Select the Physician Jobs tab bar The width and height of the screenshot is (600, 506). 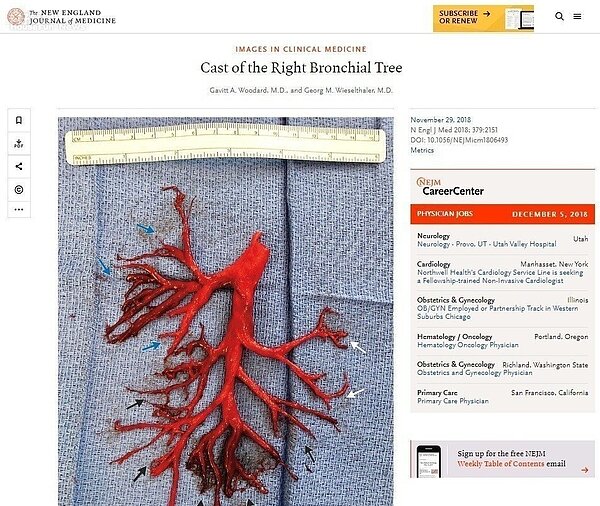(x=502, y=214)
